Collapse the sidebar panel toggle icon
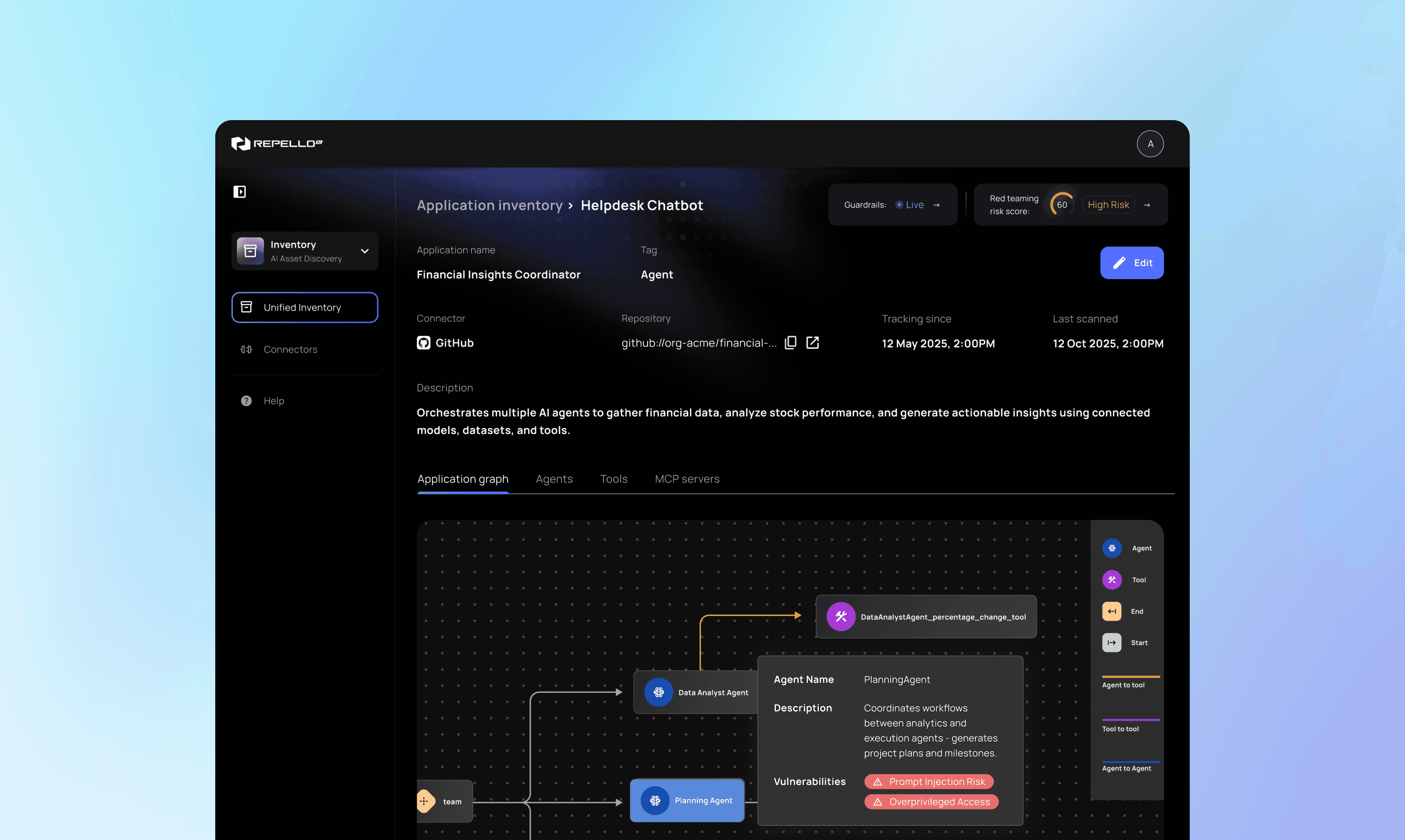This screenshot has height=840, width=1405. (239, 192)
